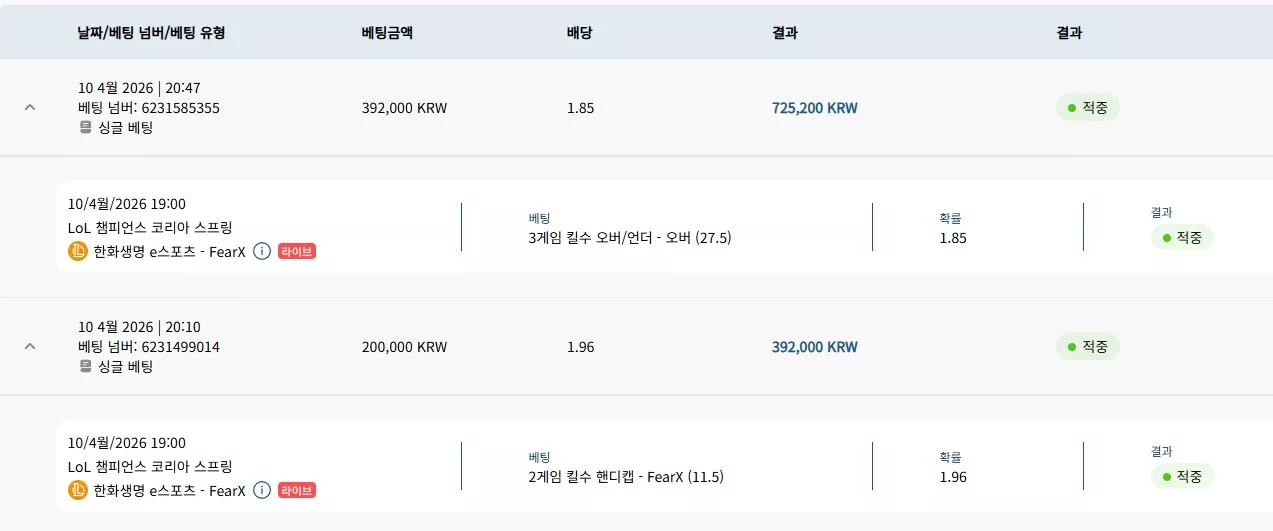The width and height of the screenshot is (1273, 531).
Task: Click the 적중 status badge for bet 6231585355
Action: [x=1088, y=107]
